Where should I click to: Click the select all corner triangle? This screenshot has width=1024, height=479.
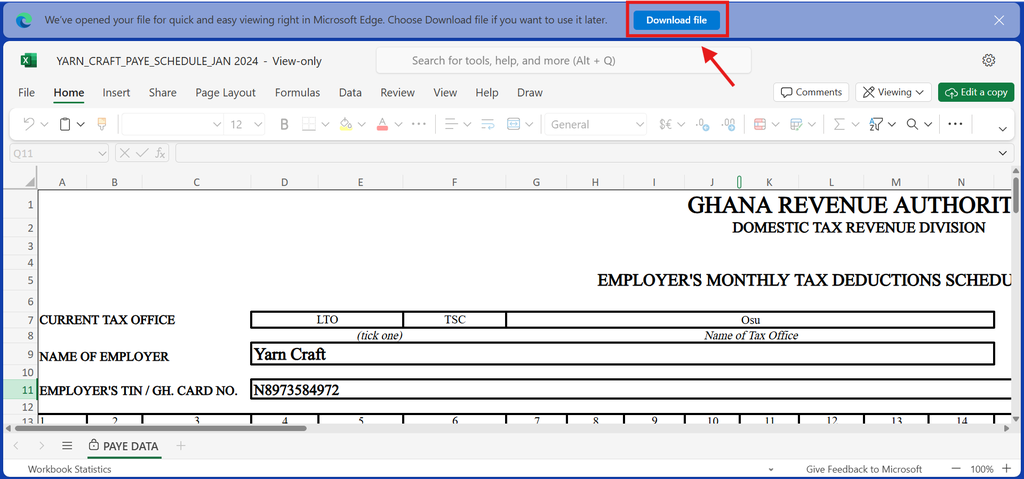coord(29,182)
